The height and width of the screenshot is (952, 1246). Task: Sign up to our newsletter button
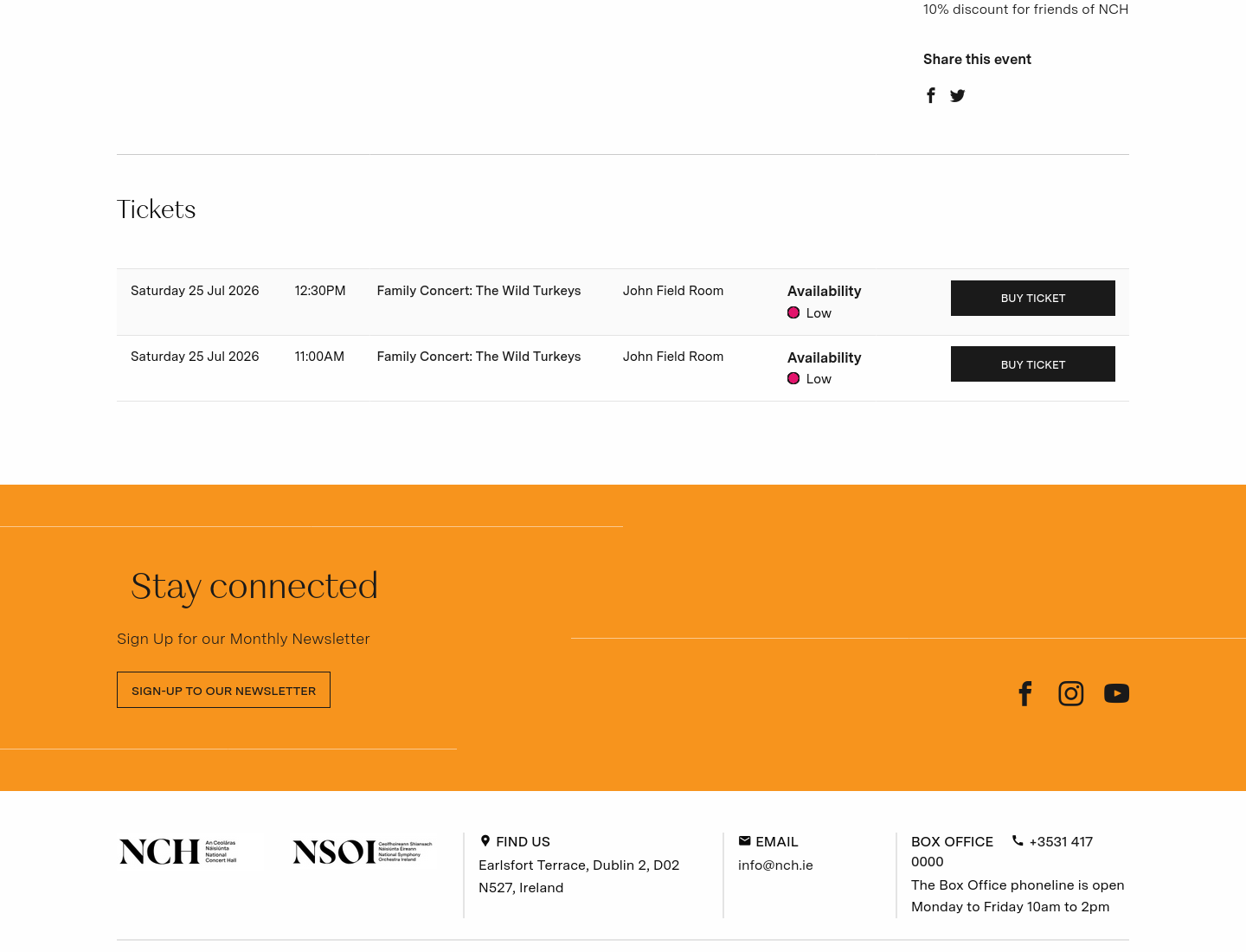pos(223,690)
